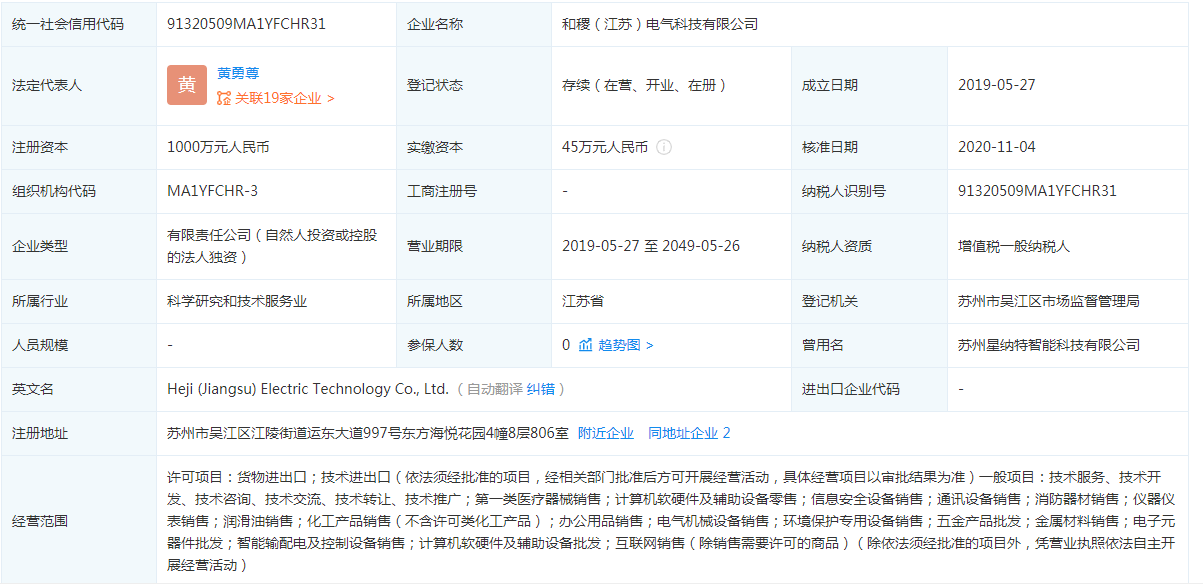This screenshot has height=585, width=1203.
Task: Click the 纠错 correction link
Action: (541, 389)
